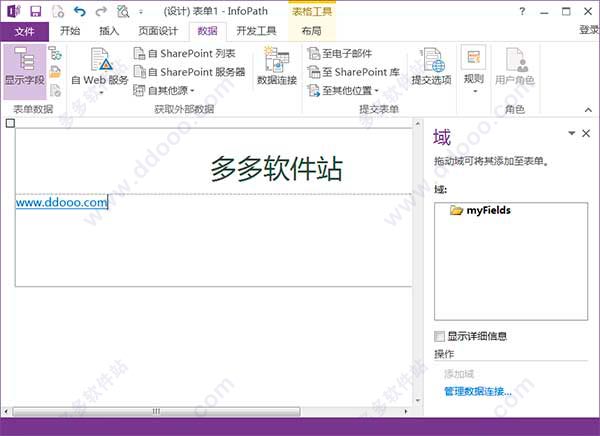
Task: Click the 多多软件站 title text
Action: tap(277, 168)
